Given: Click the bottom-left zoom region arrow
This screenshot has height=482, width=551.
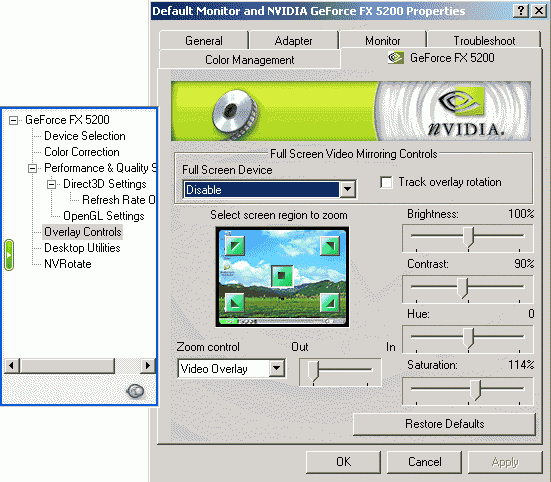Looking at the screenshot, I should [234, 302].
